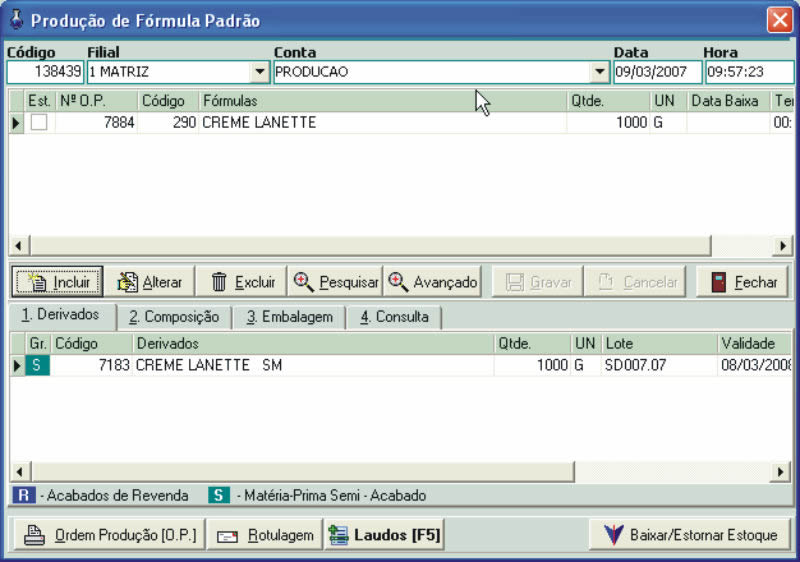Click the Baixar/Estornar Estoque button

[690, 535]
